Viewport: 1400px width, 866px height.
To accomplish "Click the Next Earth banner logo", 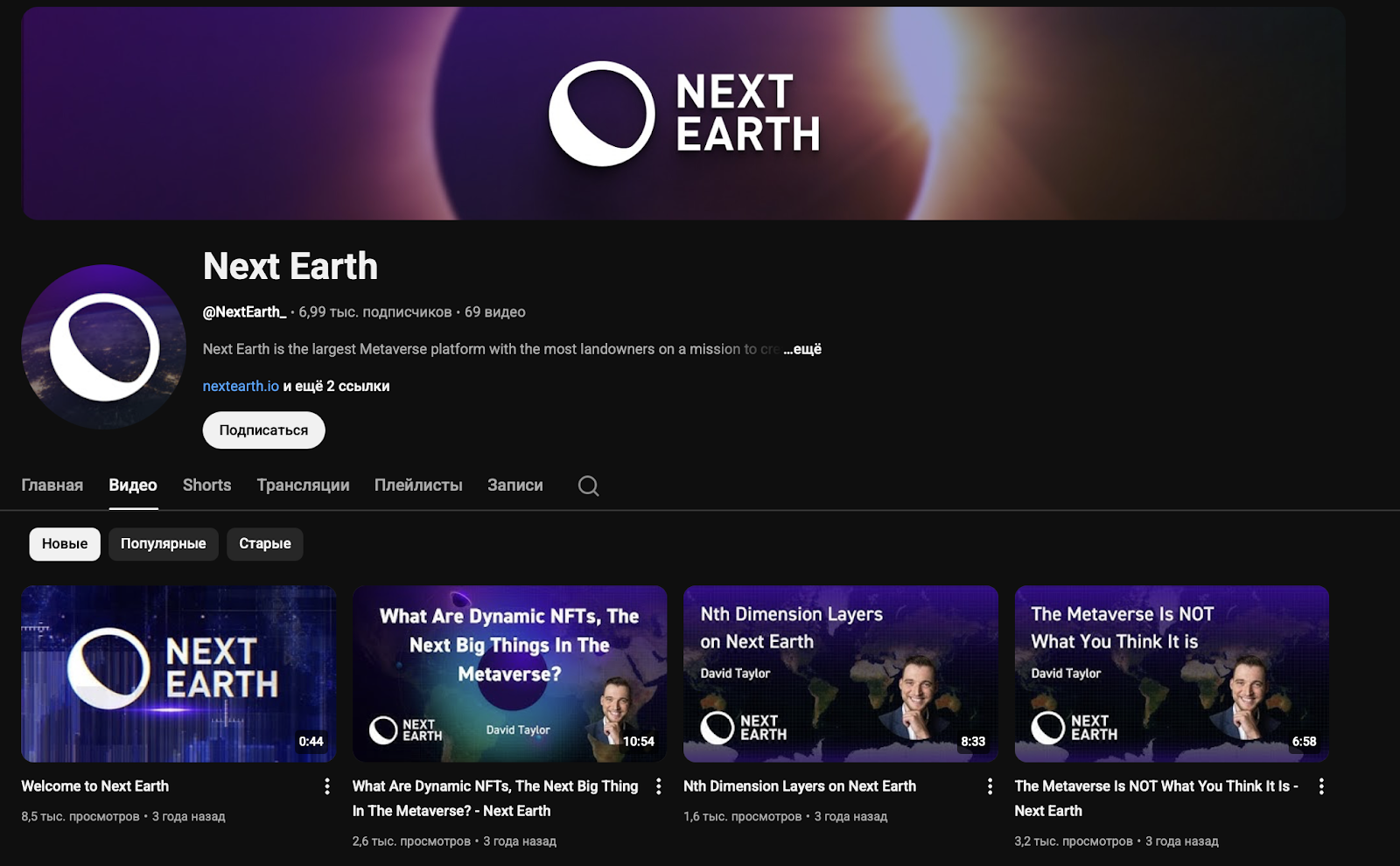I will coord(684,114).
